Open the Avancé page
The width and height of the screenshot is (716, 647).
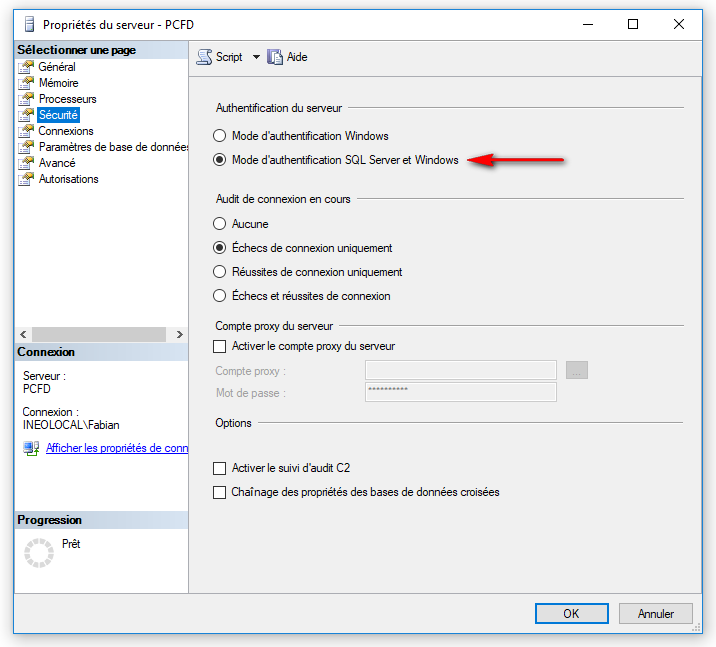(x=56, y=163)
